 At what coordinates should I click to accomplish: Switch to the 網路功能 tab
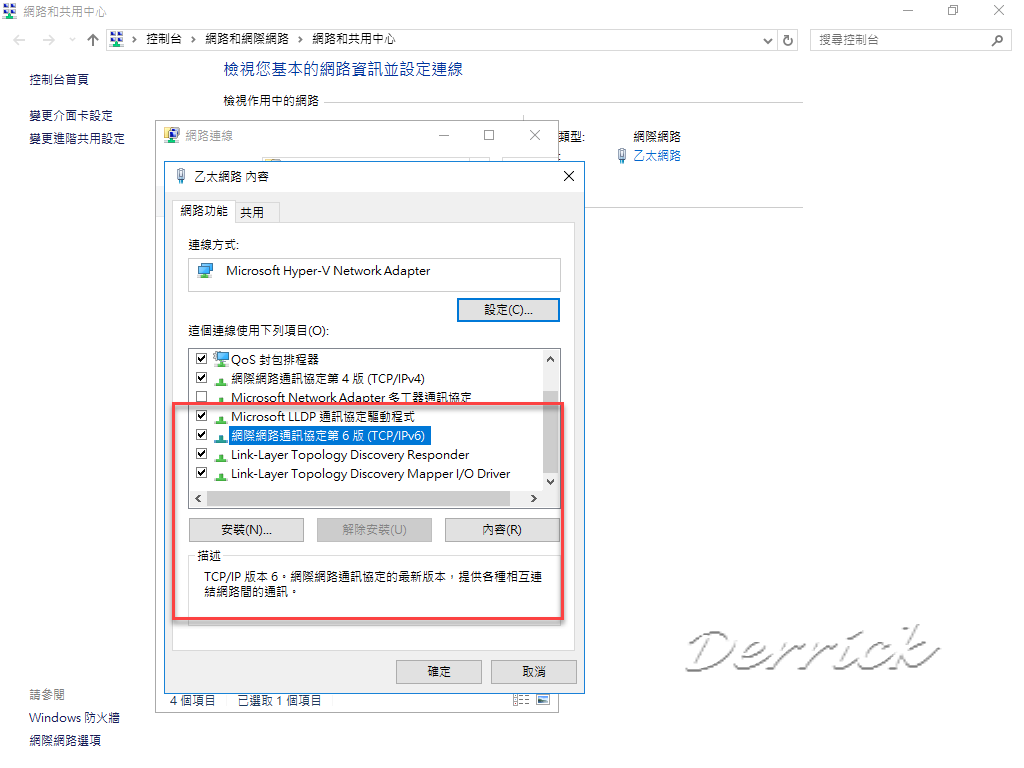click(x=204, y=210)
